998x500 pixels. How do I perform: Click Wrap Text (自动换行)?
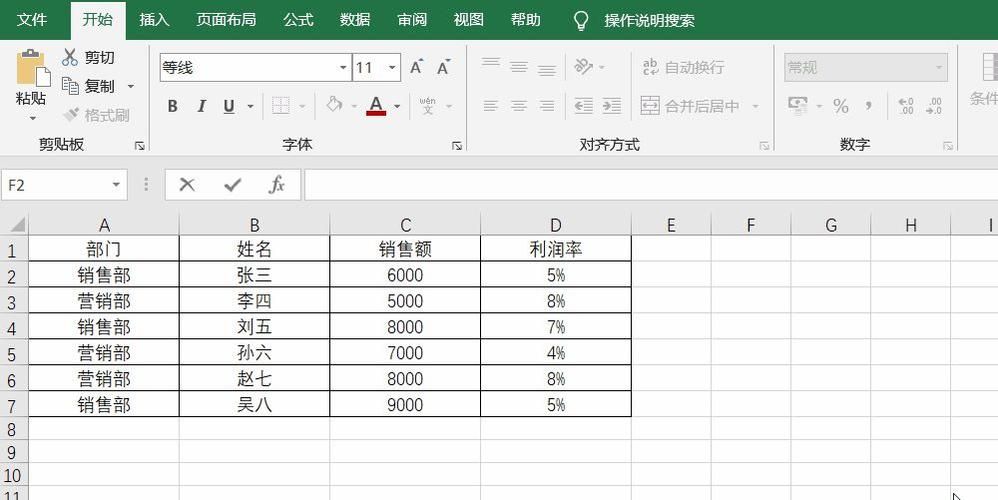(x=683, y=67)
